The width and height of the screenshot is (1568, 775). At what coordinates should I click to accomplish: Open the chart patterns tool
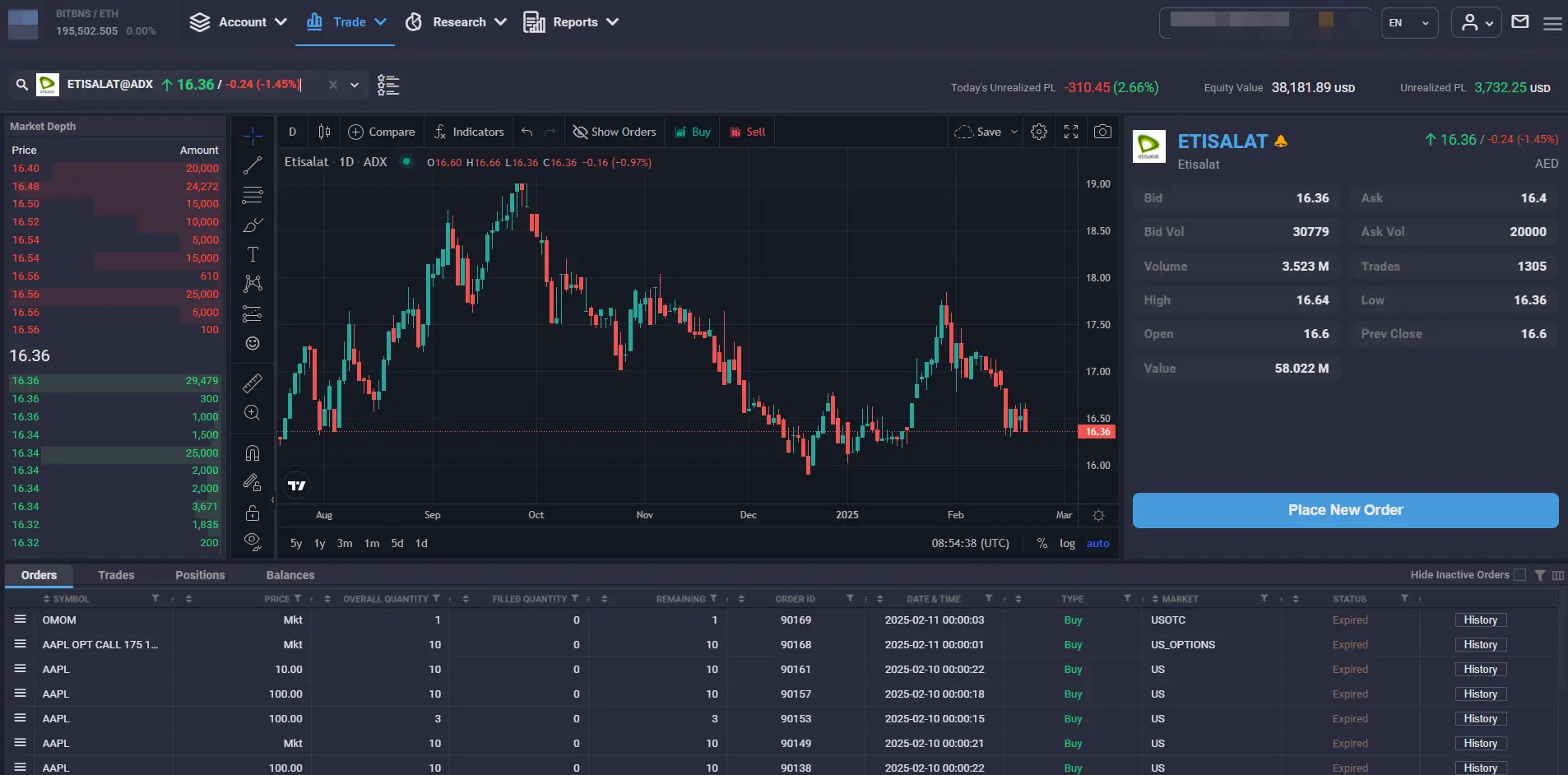pyautogui.click(x=253, y=284)
